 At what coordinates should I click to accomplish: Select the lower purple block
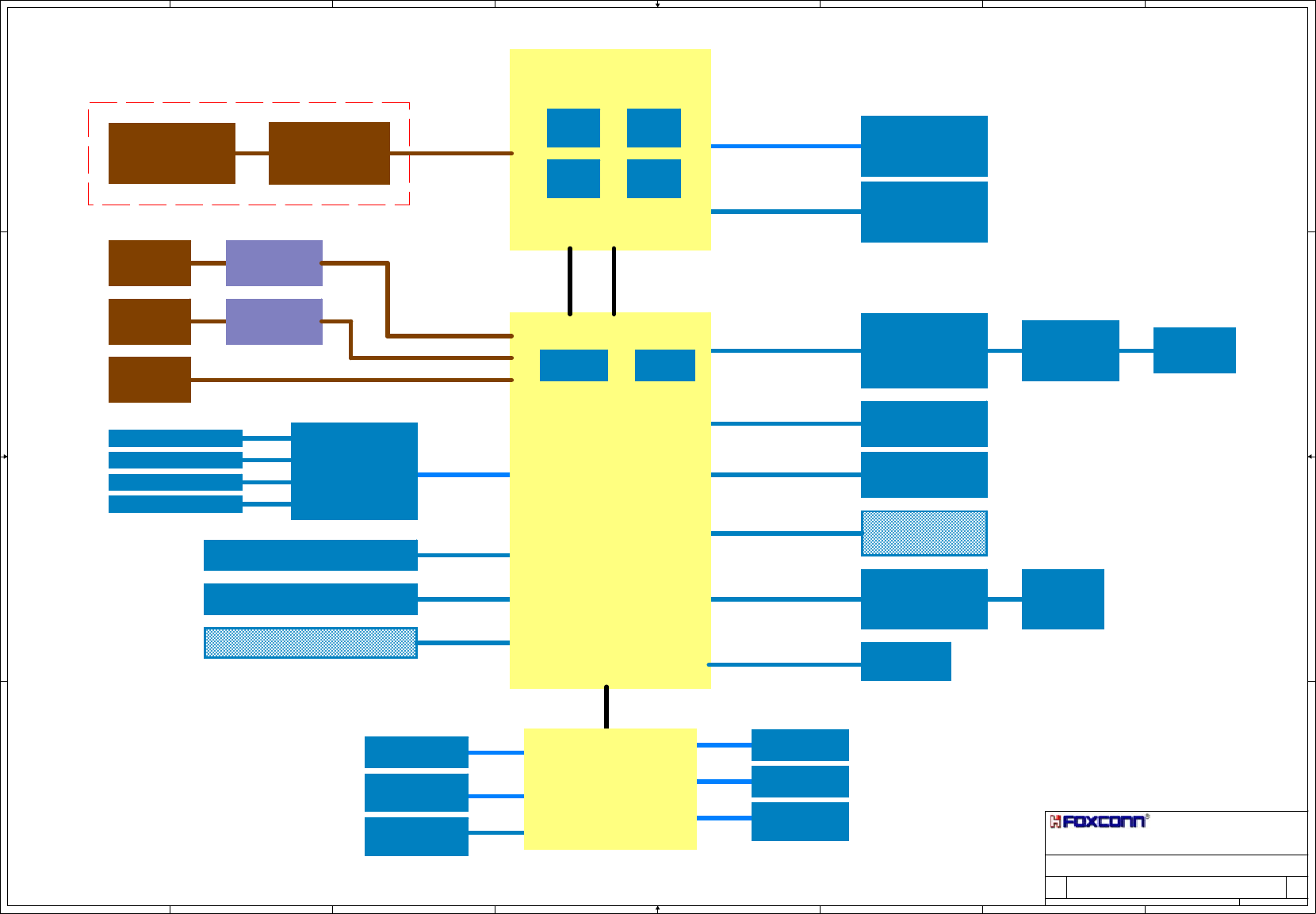tap(274, 322)
